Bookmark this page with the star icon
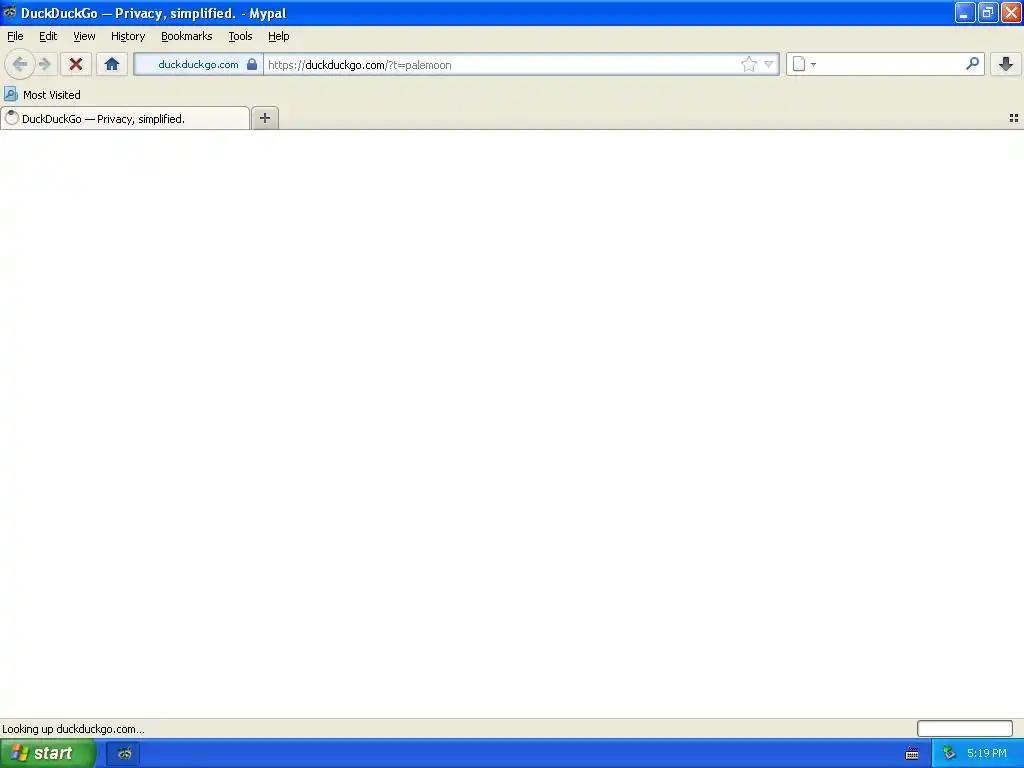 (x=748, y=64)
